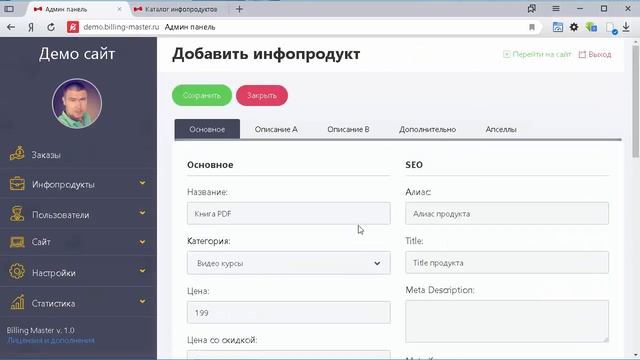
Task: Click the Демо сайт header title
Action: click(77, 54)
